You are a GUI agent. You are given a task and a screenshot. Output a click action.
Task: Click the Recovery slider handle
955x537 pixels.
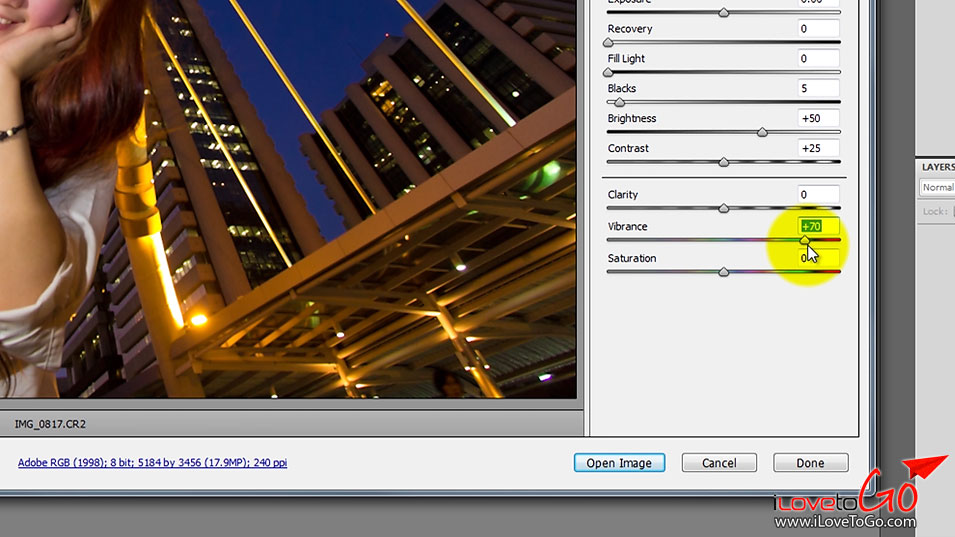click(608, 43)
